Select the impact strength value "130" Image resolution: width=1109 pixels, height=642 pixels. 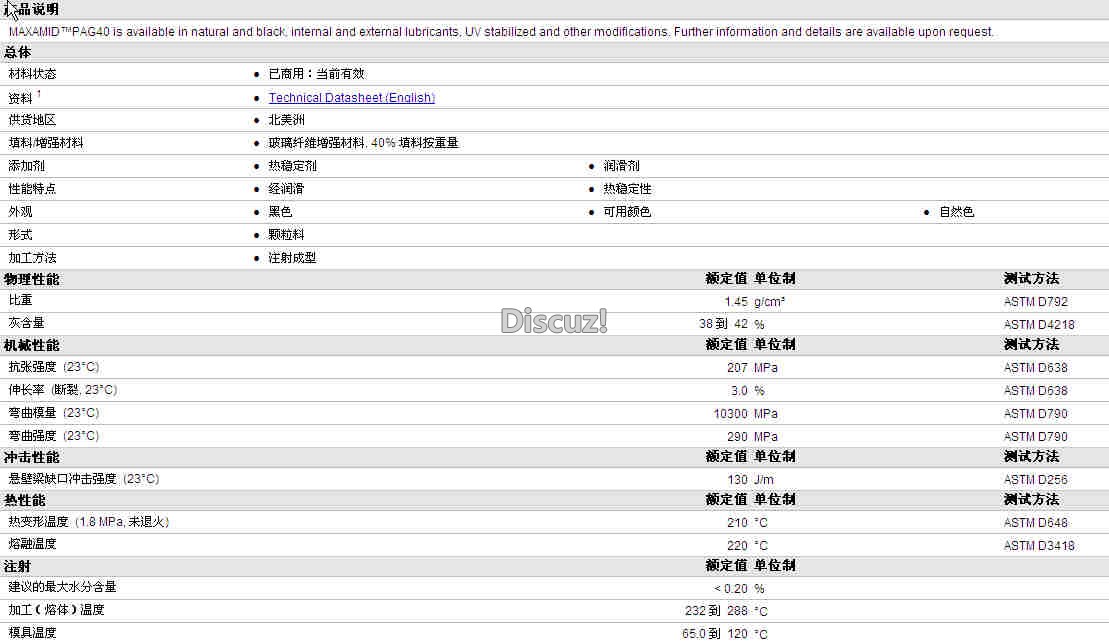(738, 479)
